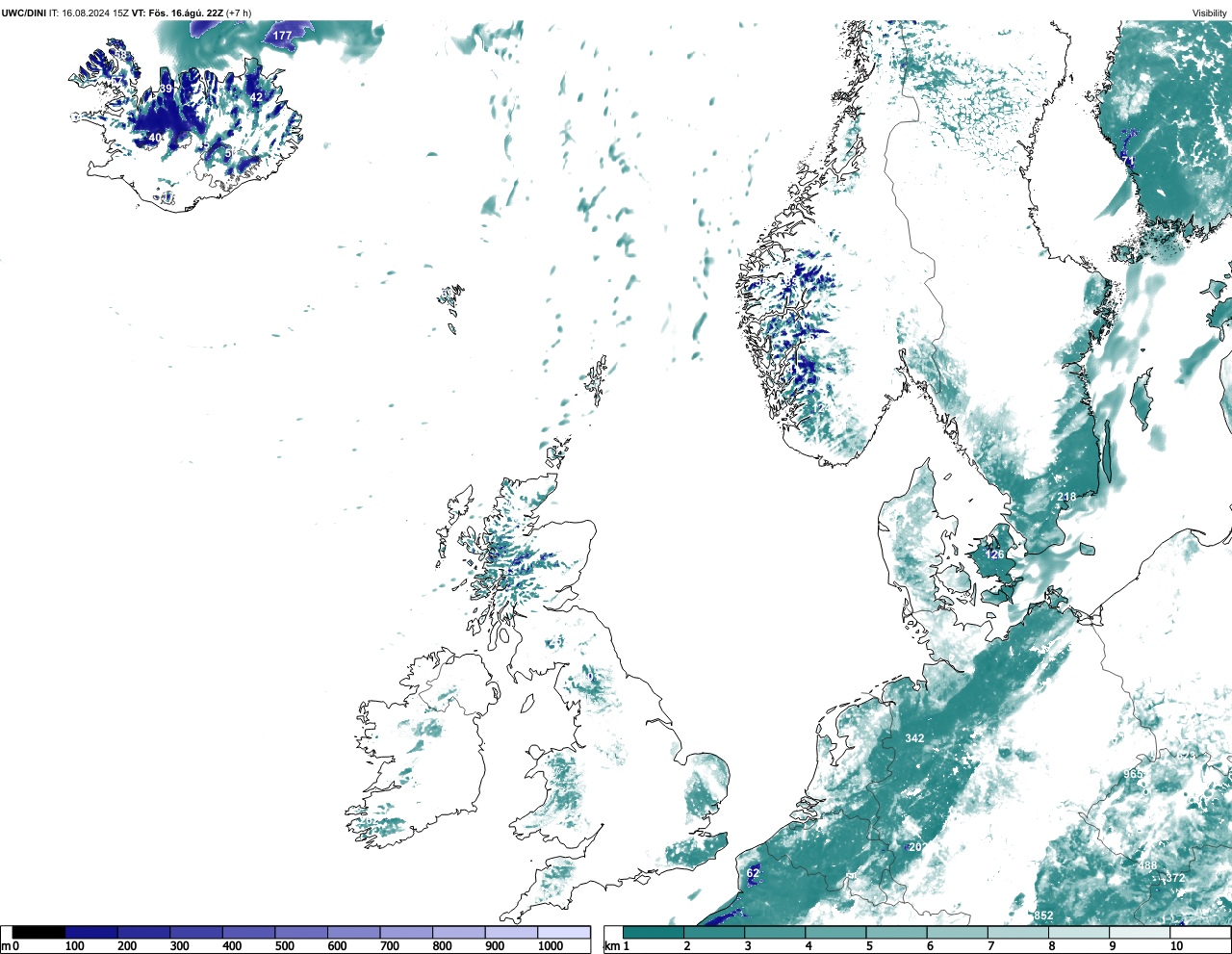Viewport: 1232px width, 954px height.
Task: Click the '39' value over Iceland
Action: (x=166, y=89)
